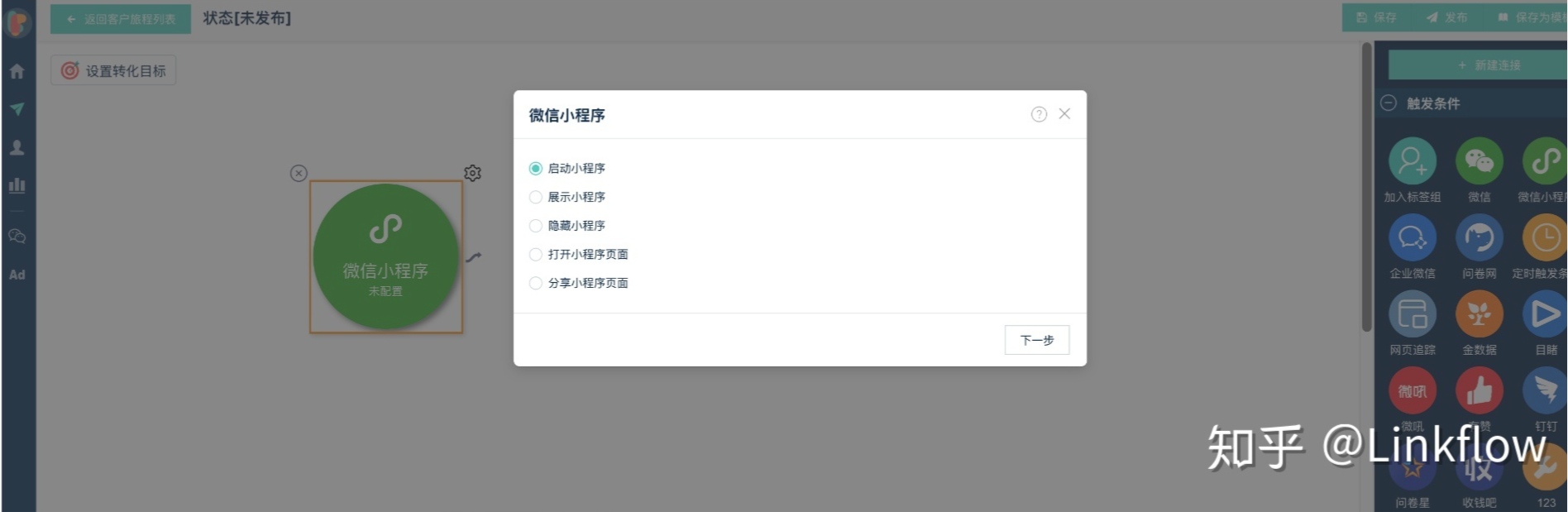
Task: Click the 微信小程序 dialog title
Action: (x=567, y=115)
